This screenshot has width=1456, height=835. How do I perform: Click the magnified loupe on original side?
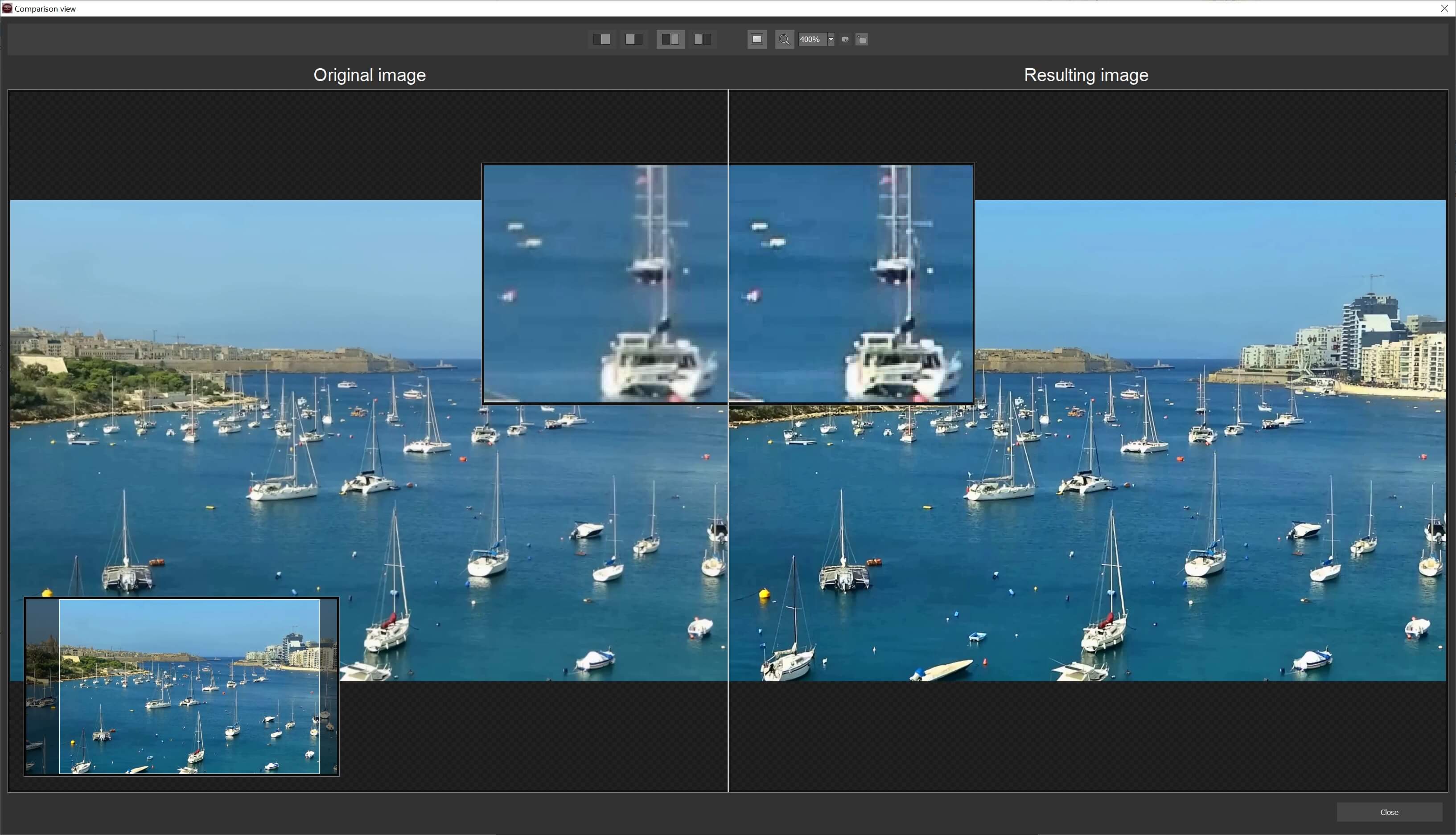click(x=605, y=283)
